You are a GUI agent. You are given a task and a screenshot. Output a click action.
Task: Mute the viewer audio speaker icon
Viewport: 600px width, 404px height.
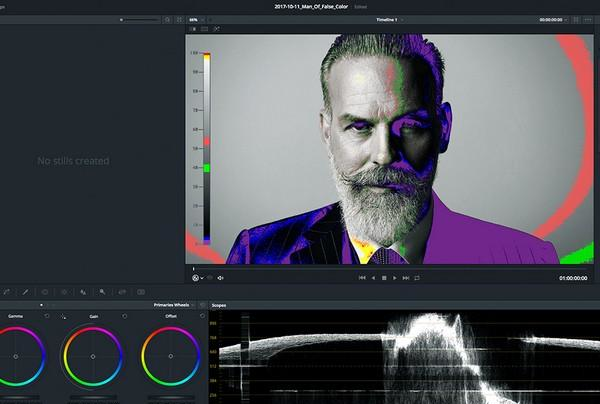point(220,278)
